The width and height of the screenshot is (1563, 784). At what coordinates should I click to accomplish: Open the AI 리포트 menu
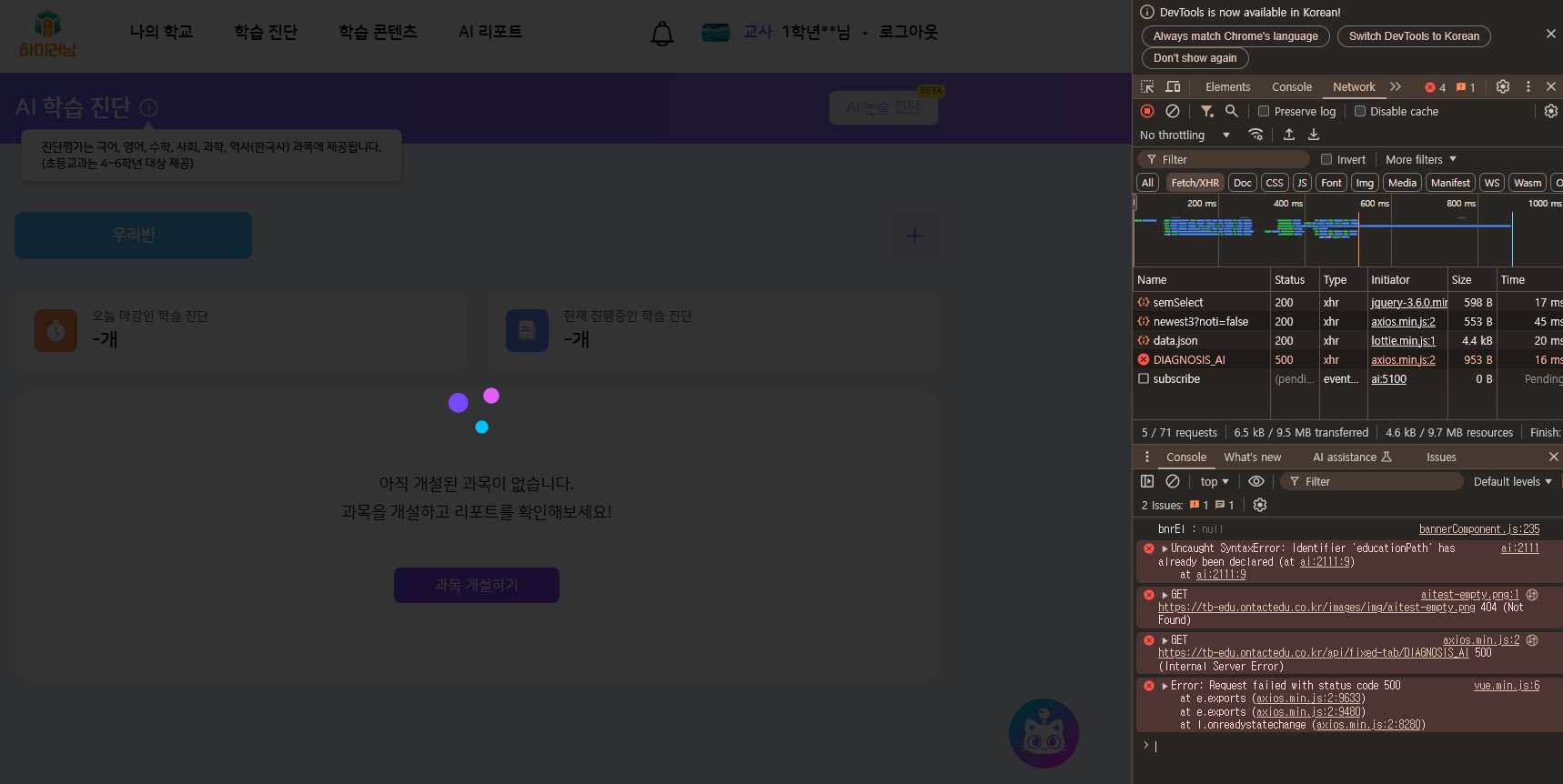tap(490, 32)
